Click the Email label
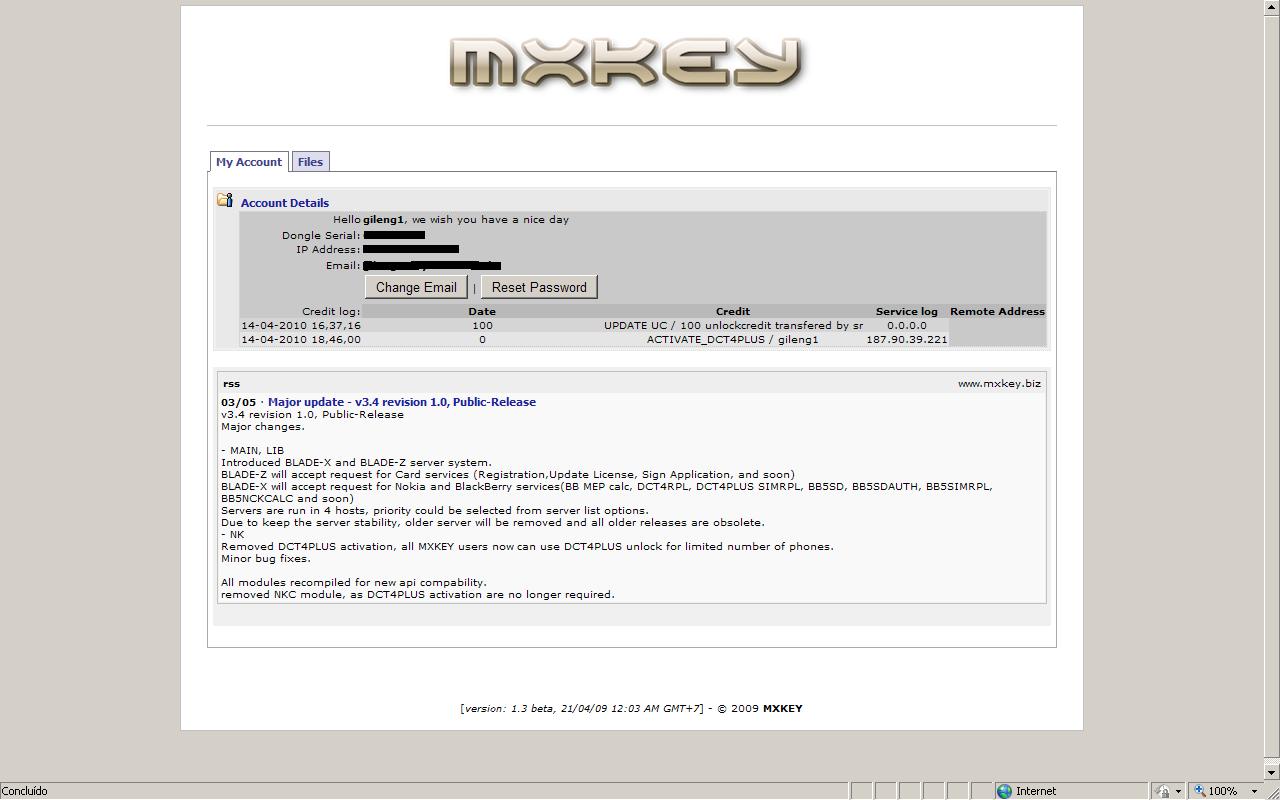The width and height of the screenshot is (1280, 800). pos(343,265)
